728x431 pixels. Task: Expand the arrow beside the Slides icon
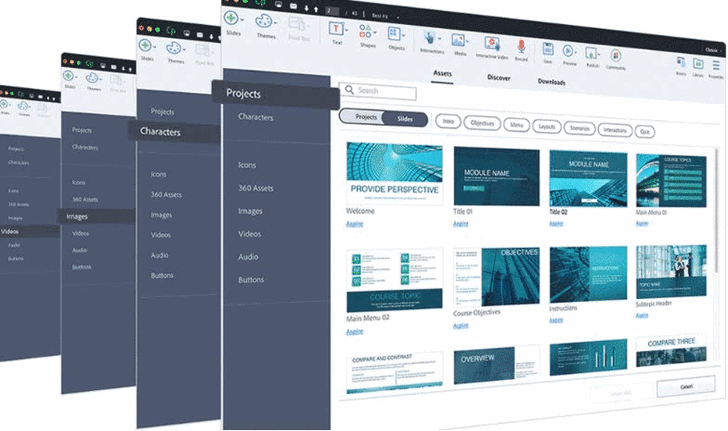point(242,20)
